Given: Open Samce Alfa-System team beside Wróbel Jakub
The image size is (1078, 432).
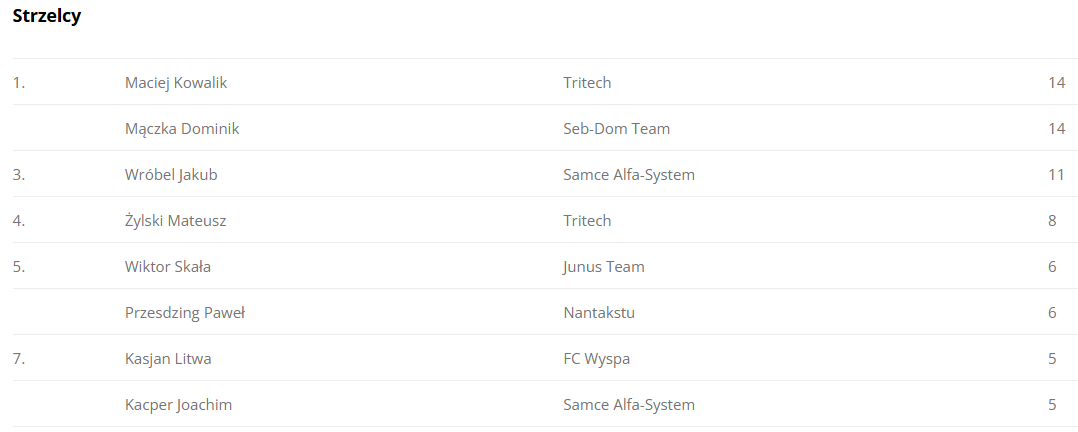Looking at the screenshot, I should (x=629, y=175).
